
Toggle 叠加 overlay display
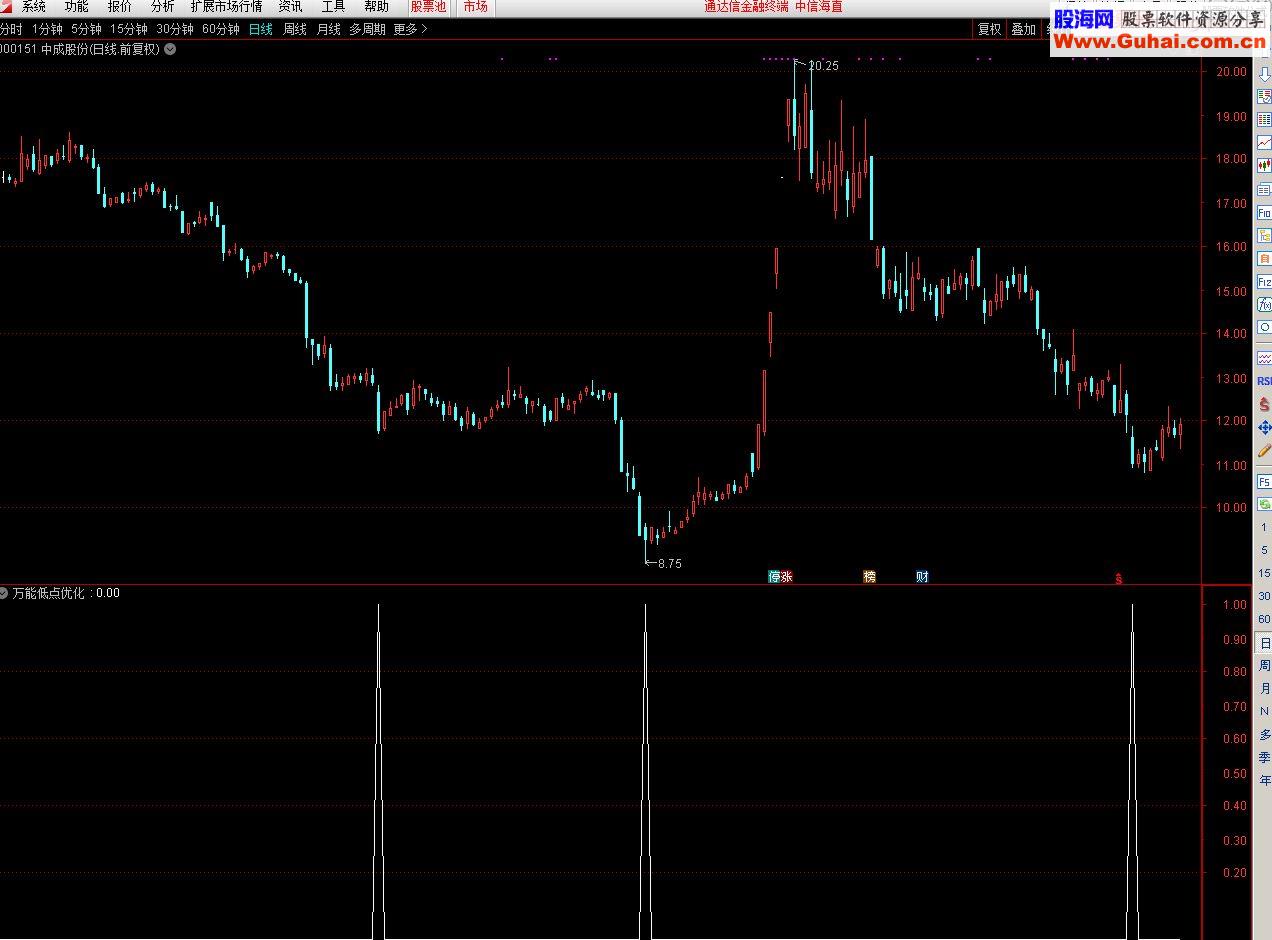(x=1022, y=29)
